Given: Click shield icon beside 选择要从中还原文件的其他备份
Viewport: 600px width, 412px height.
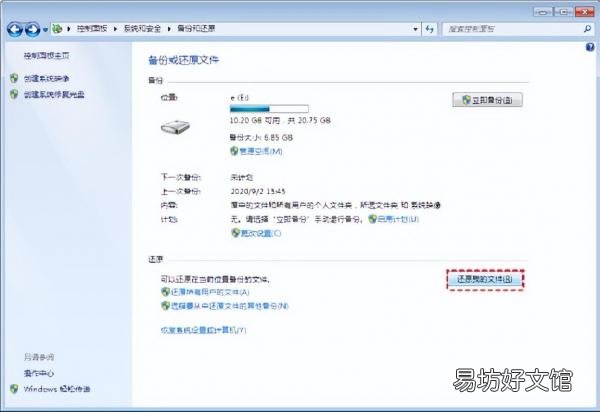Looking at the screenshot, I should [x=165, y=306].
